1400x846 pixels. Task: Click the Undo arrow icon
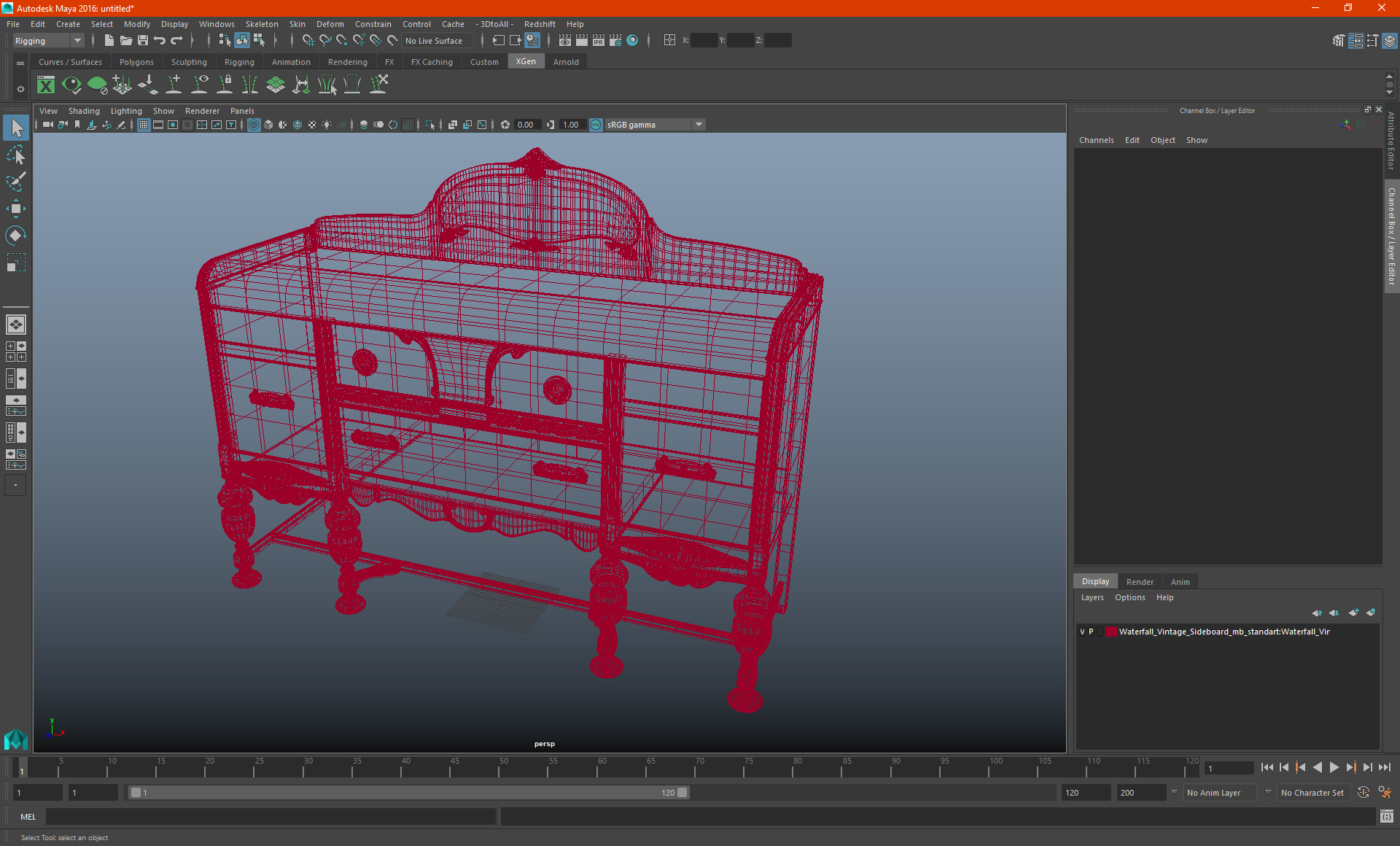pyautogui.click(x=160, y=41)
